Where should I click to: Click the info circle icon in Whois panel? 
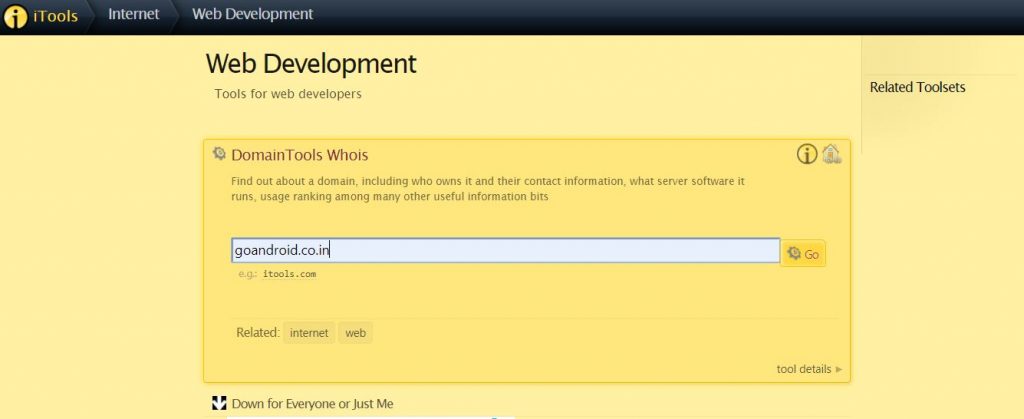pos(807,154)
